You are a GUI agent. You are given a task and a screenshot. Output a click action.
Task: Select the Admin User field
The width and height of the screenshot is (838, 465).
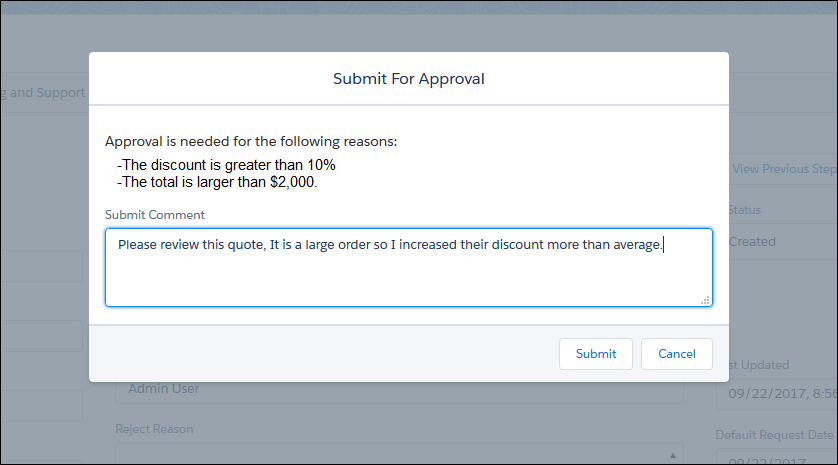click(x=400, y=389)
